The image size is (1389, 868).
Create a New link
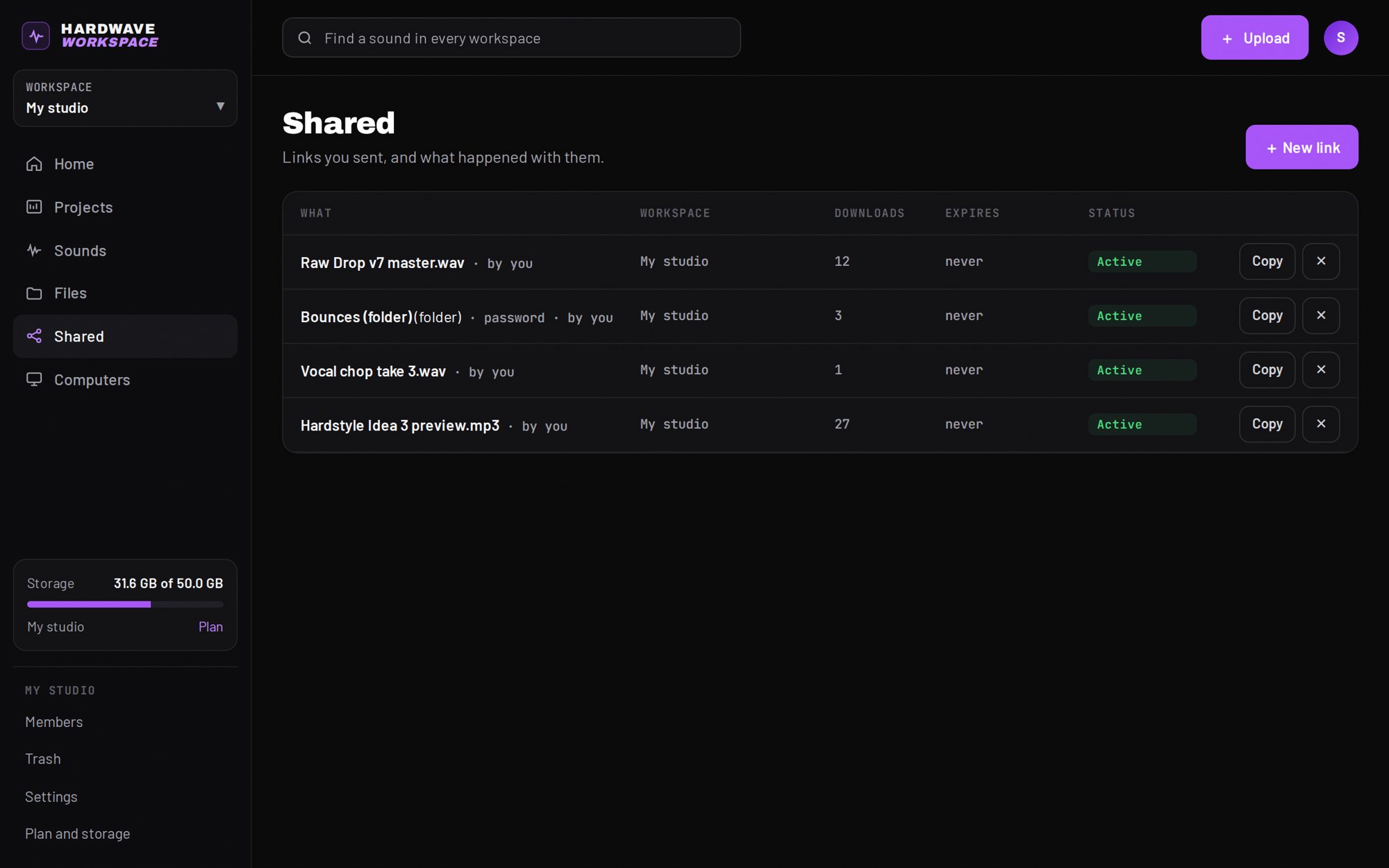[1301, 147]
